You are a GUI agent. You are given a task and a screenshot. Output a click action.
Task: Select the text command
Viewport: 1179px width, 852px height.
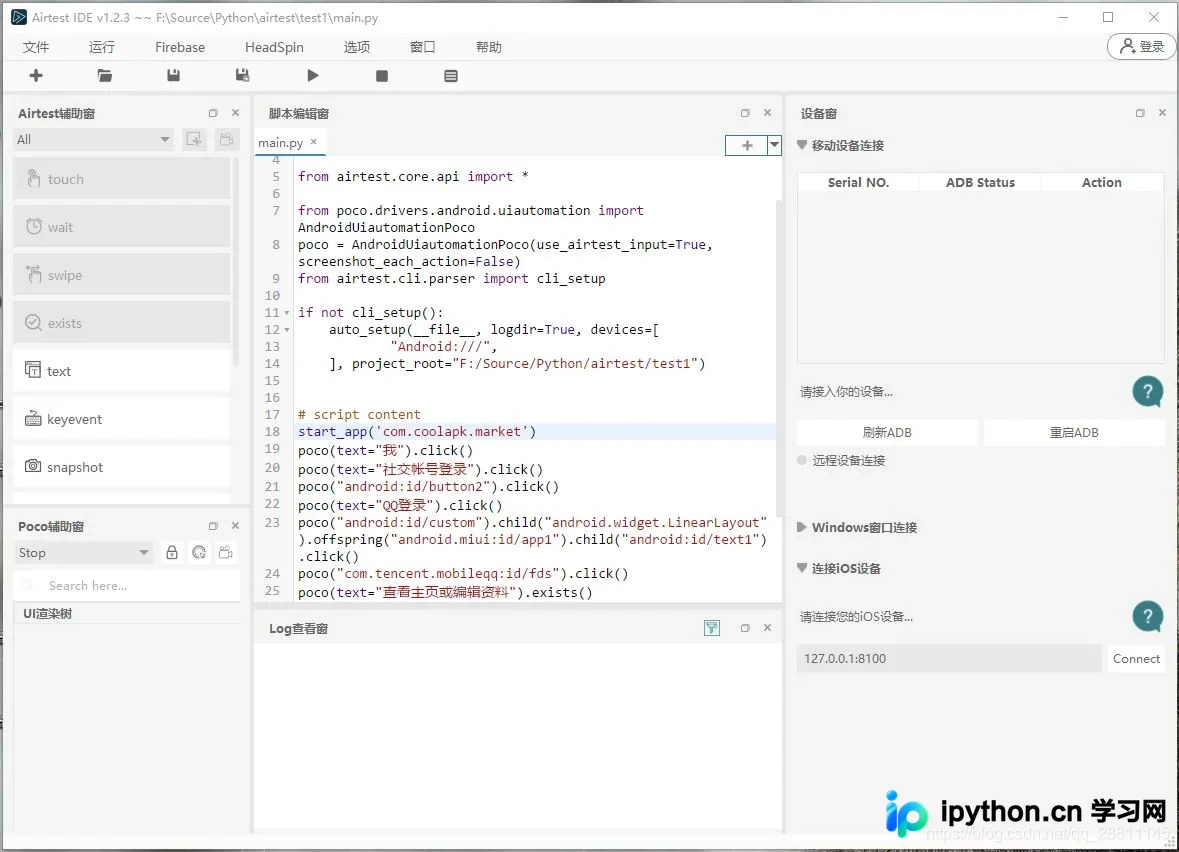tap(121, 371)
